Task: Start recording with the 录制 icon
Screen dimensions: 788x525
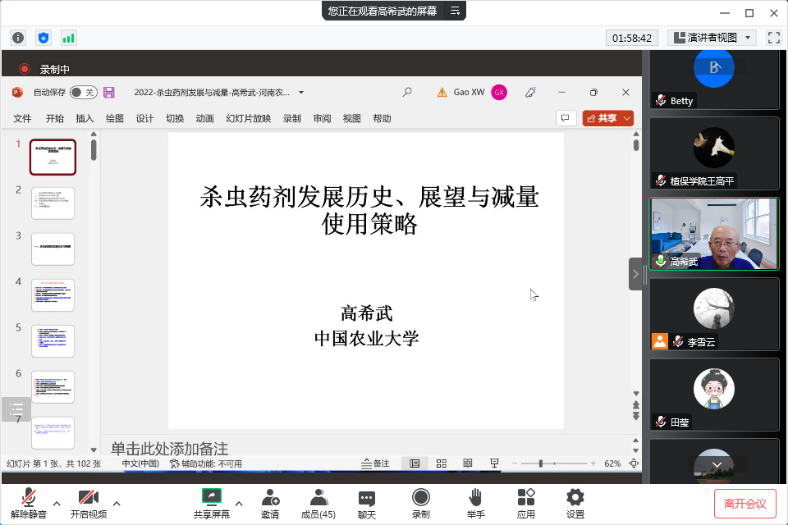Action: (x=421, y=497)
